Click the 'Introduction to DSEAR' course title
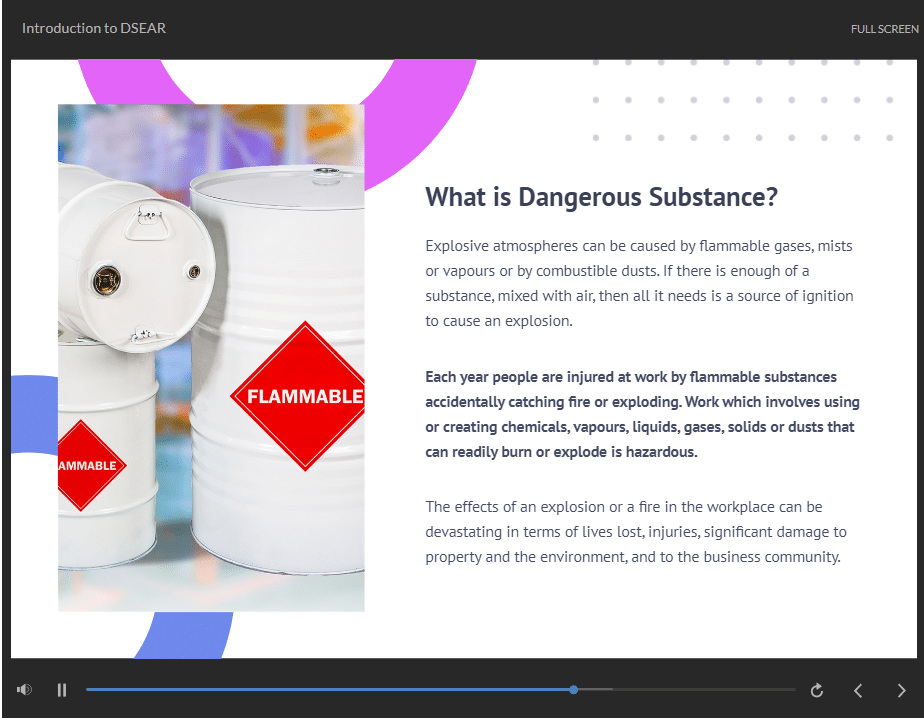 coord(94,28)
